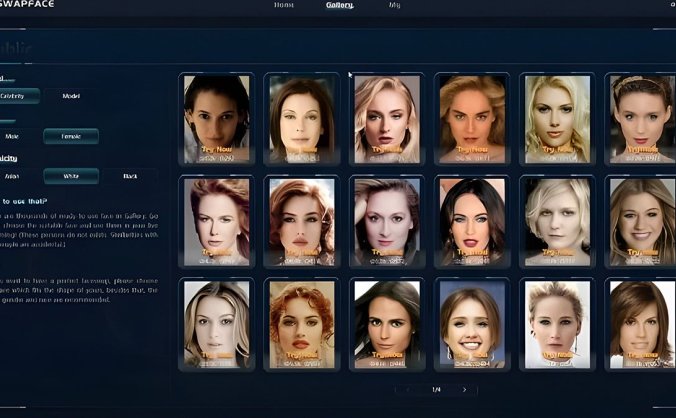Click Try Now on curly red-haired face

coord(301,353)
